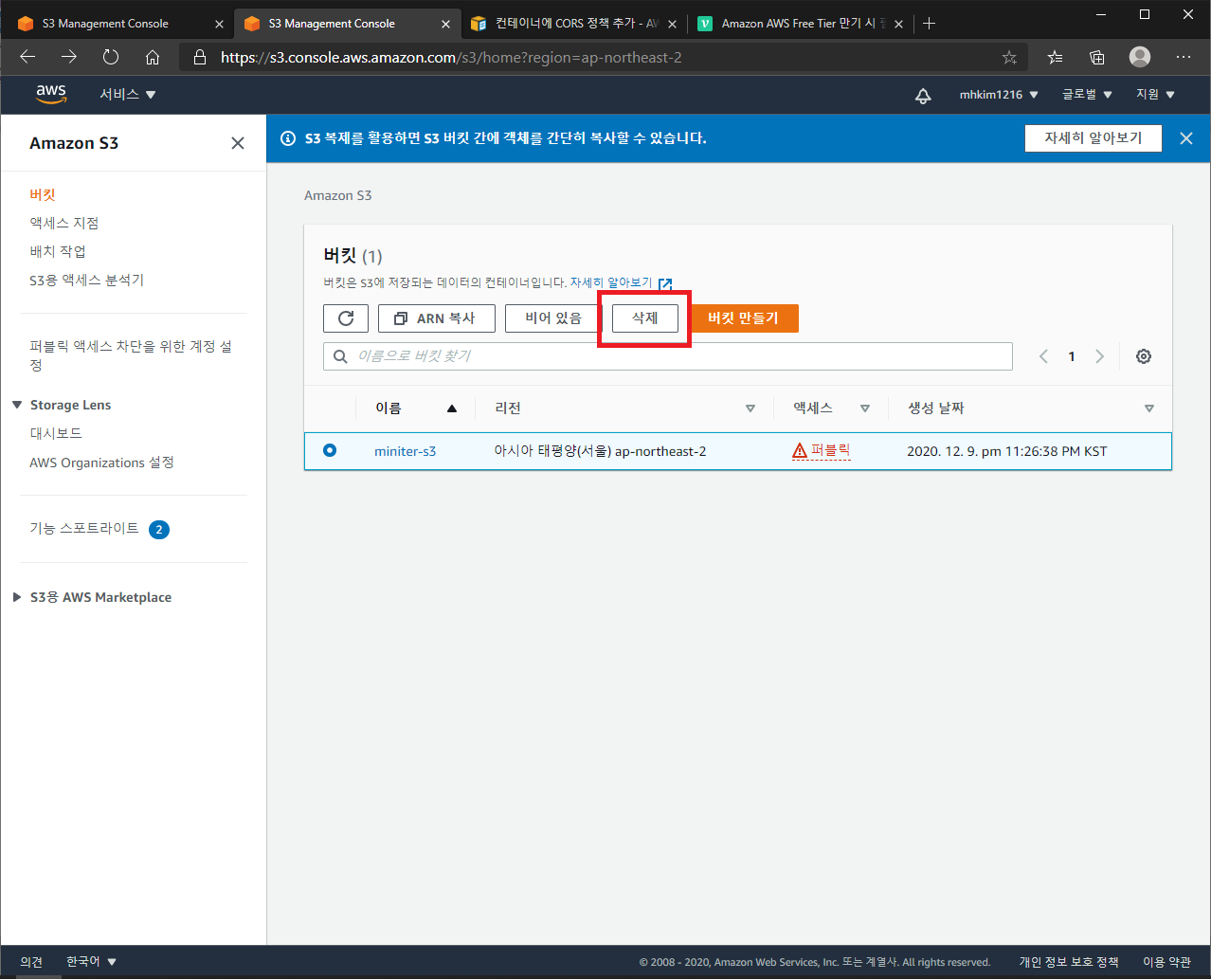Viewport: 1211px width, 980px height.
Task: Select 액세스 지점 in the sidebar
Action: (64, 223)
